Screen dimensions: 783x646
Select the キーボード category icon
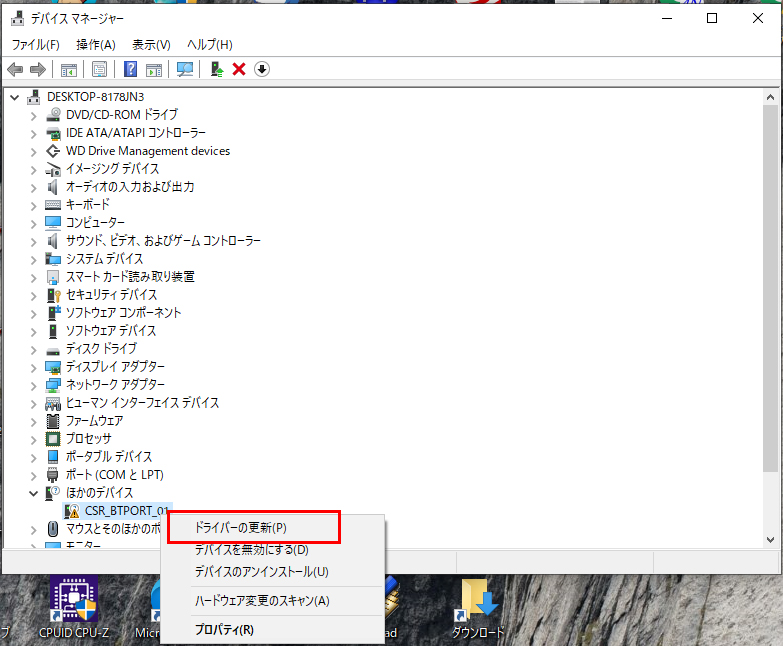(x=53, y=205)
